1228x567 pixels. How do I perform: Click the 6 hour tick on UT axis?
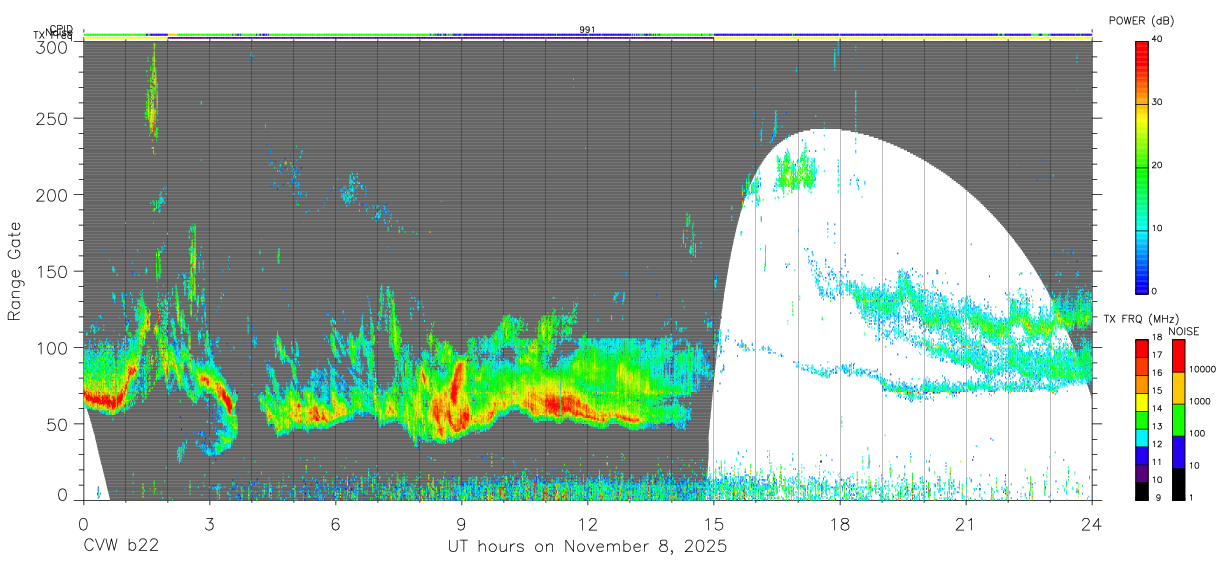335,524
